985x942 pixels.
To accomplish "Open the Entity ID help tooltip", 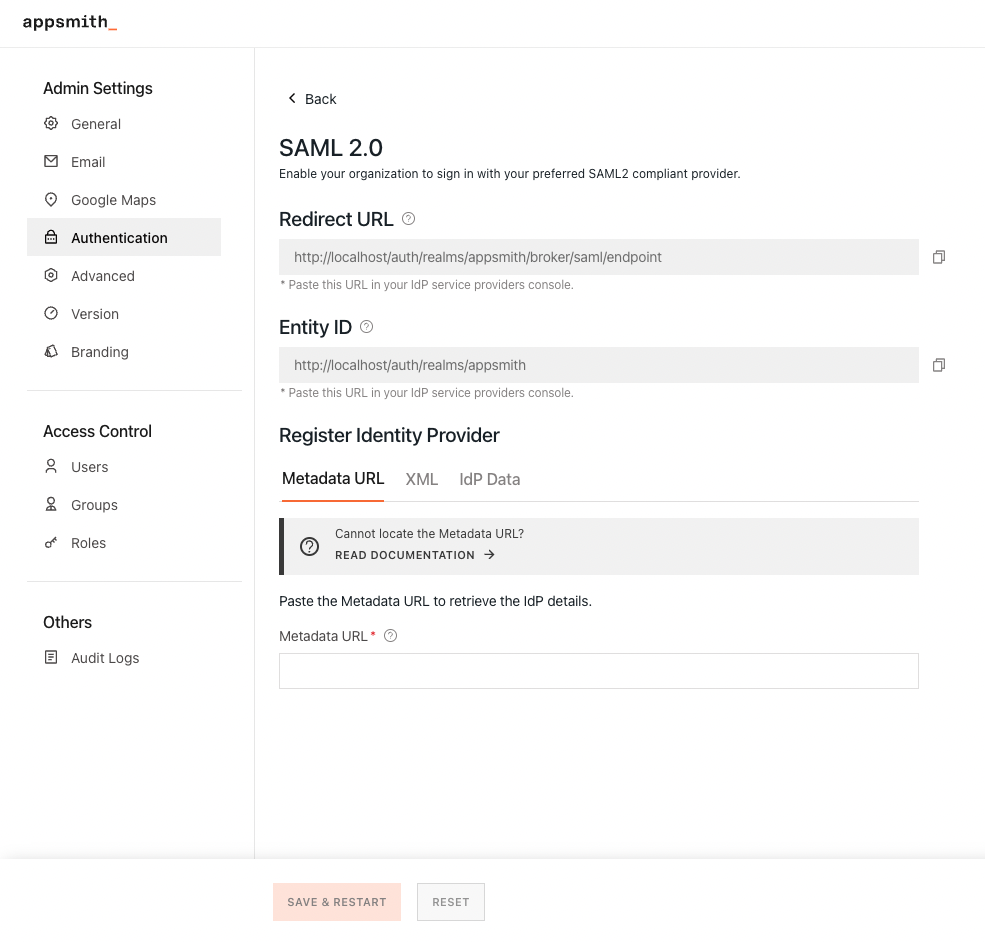I will tap(366, 326).
